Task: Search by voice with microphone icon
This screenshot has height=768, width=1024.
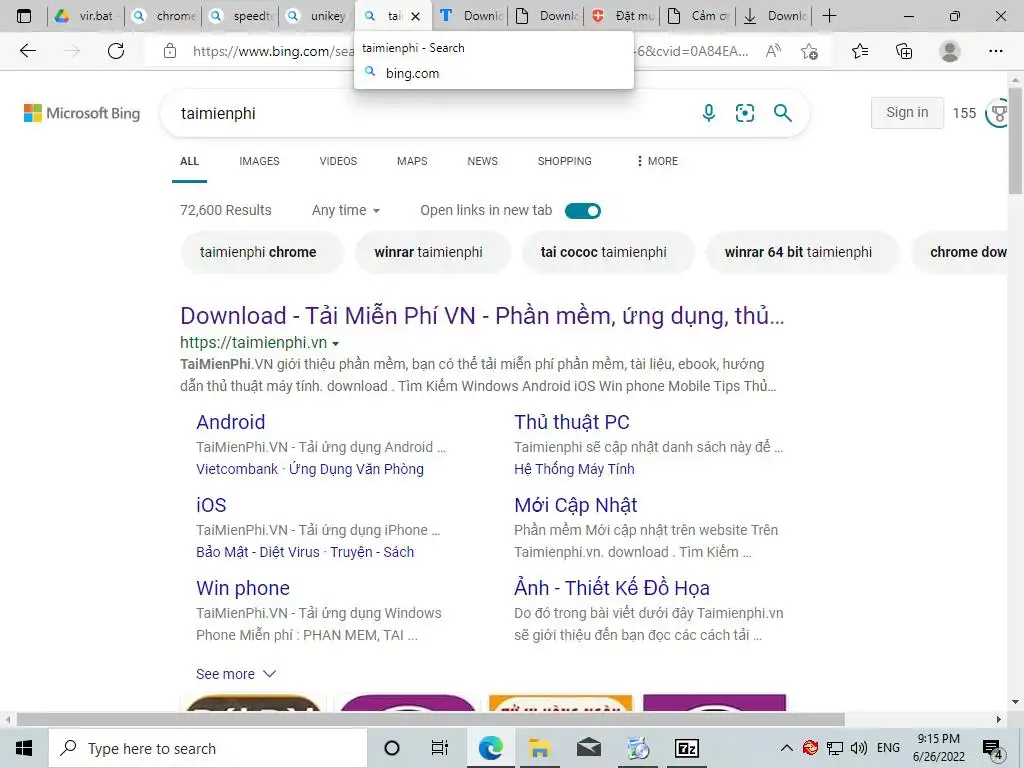Action: click(x=709, y=113)
